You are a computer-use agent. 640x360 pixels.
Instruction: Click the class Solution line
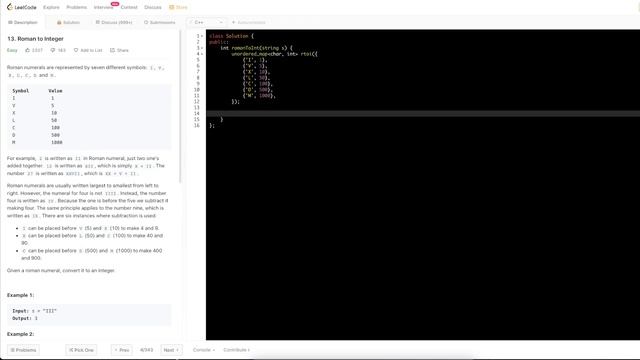tap(231, 36)
